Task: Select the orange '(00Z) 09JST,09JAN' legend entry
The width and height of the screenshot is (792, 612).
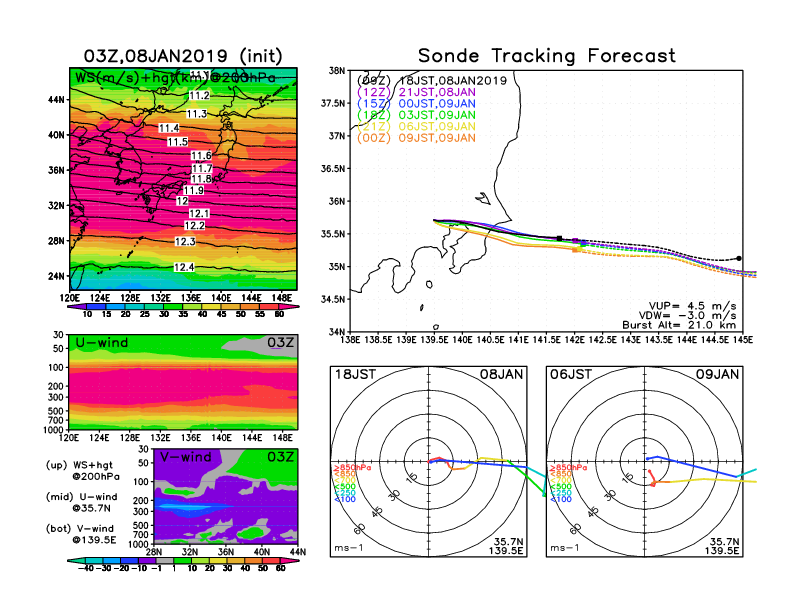Action: [x=416, y=138]
